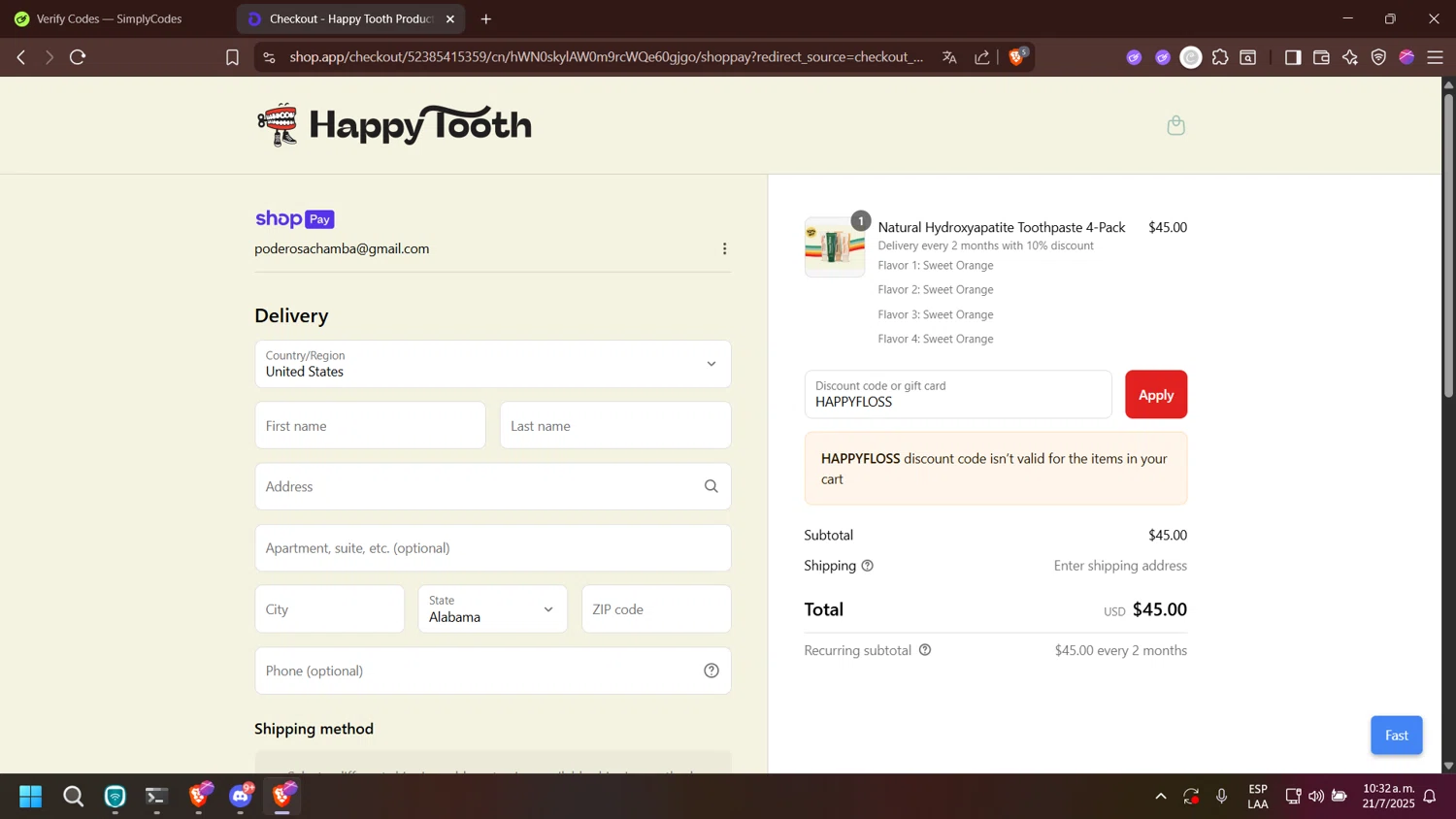Open the volume control in tray

click(x=1316, y=797)
